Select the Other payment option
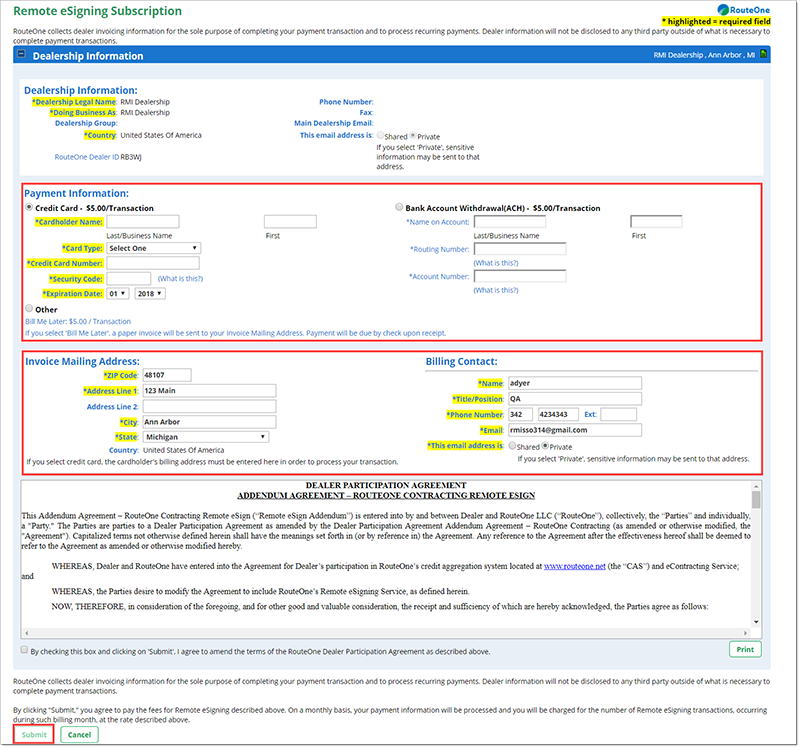Image resolution: width=800 pixels, height=748 pixels. coord(29,309)
